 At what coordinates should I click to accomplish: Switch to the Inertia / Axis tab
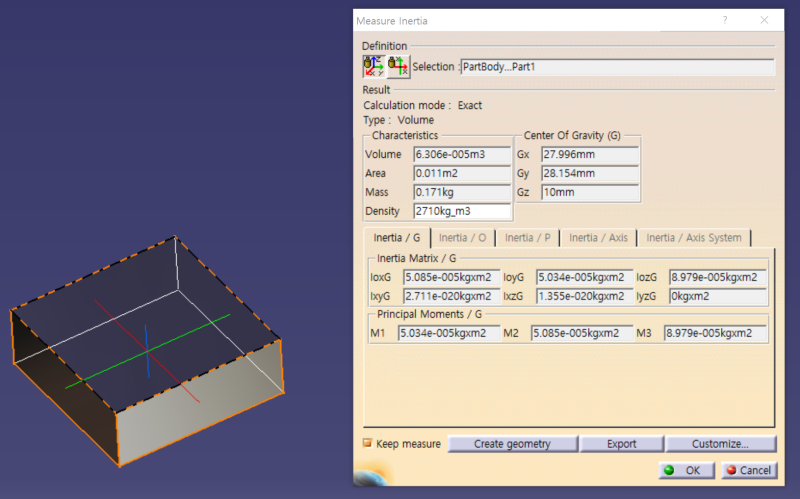pos(598,237)
